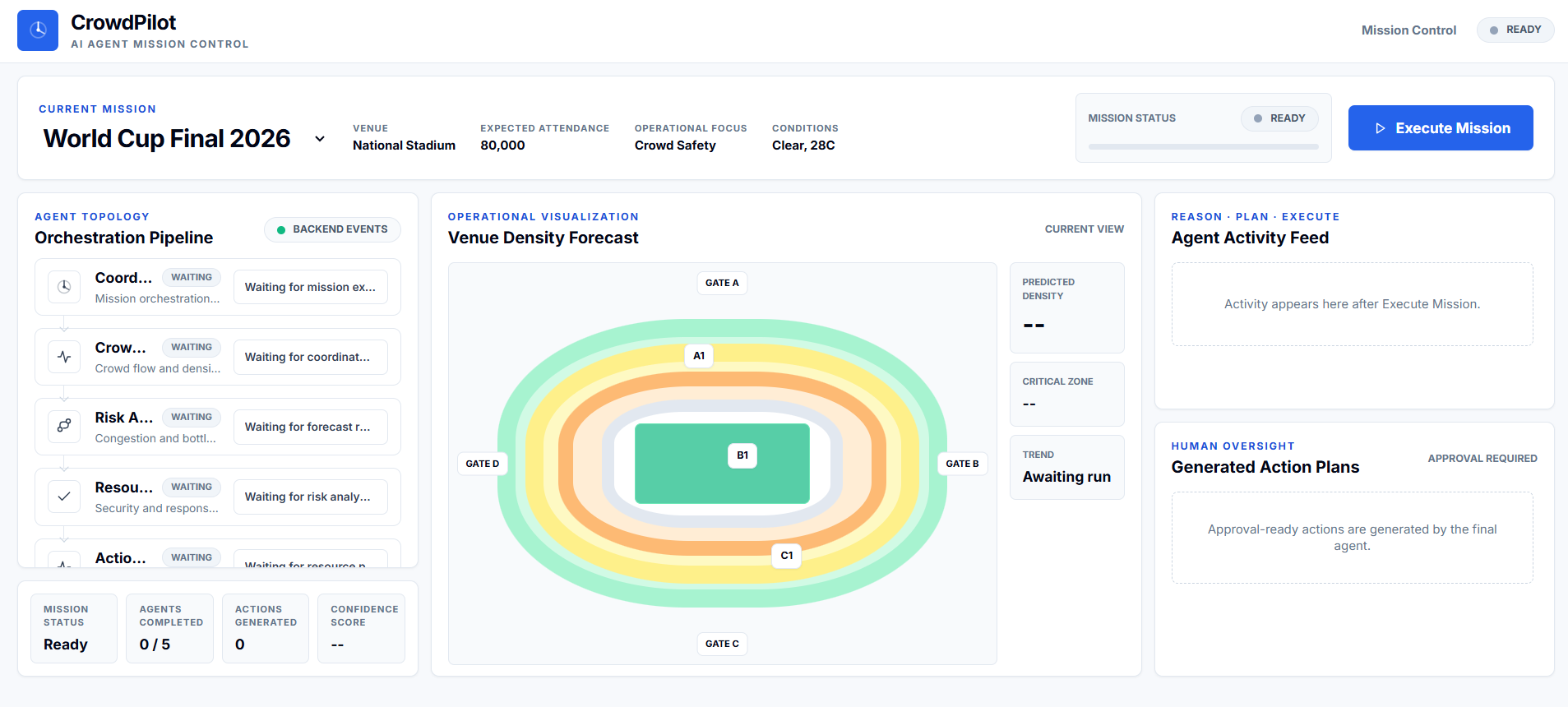The width and height of the screenshot is (1568, 707).
Task: Click the 'Congestion and bottl...' description
Action: [x=155, y=438]
